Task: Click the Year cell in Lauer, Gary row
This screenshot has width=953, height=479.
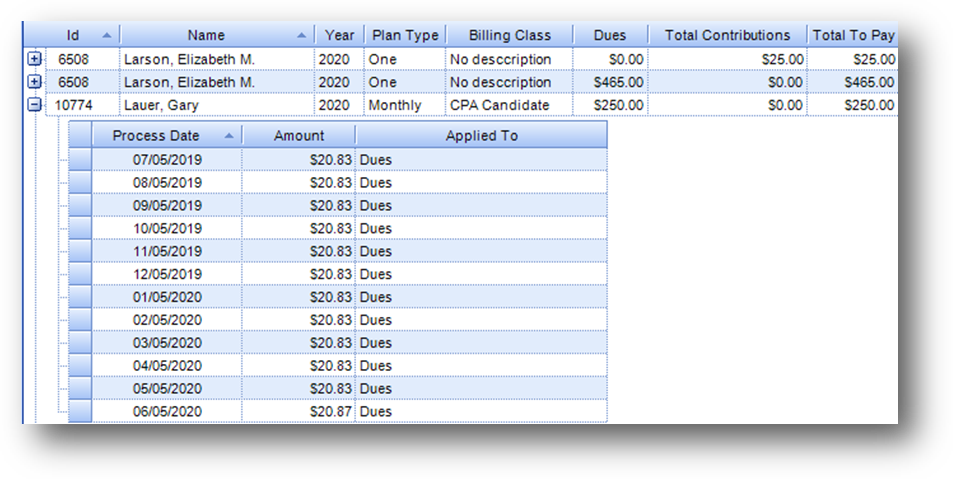Action: click(x=339, y=105)
